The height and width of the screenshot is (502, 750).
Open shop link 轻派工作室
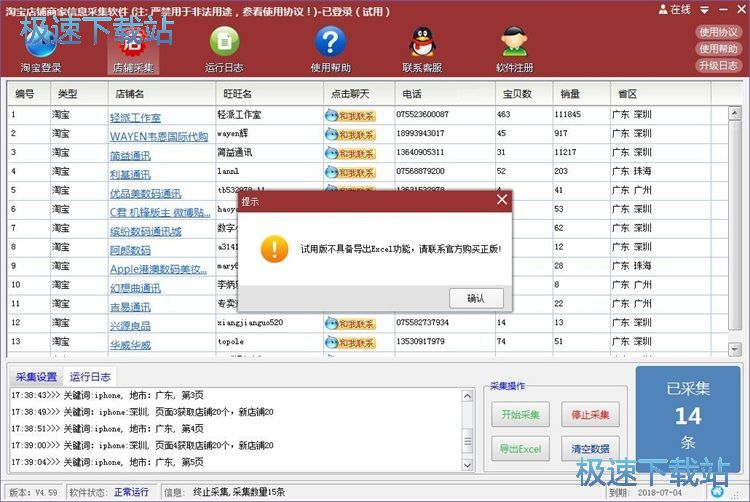point(135,118)
